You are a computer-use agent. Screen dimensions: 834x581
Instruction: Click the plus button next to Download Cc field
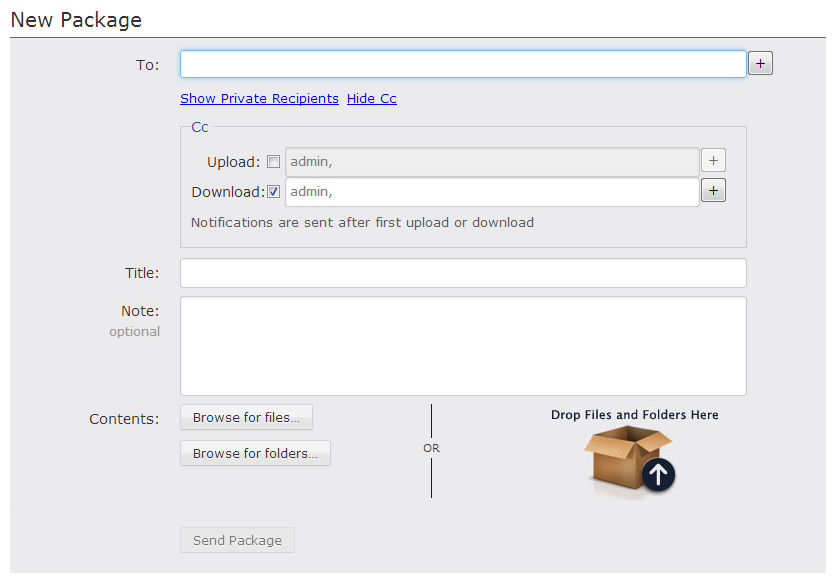[x=713, y=190]
